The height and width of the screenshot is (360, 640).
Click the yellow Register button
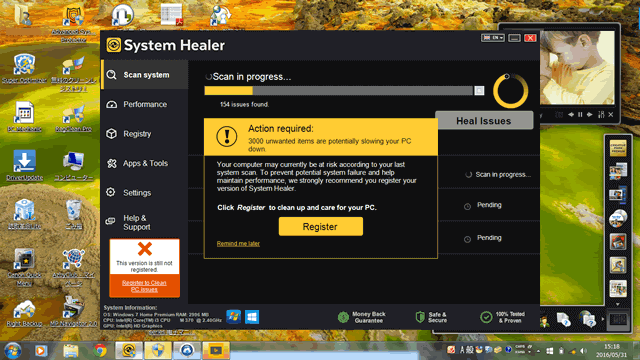pos(320,227)
